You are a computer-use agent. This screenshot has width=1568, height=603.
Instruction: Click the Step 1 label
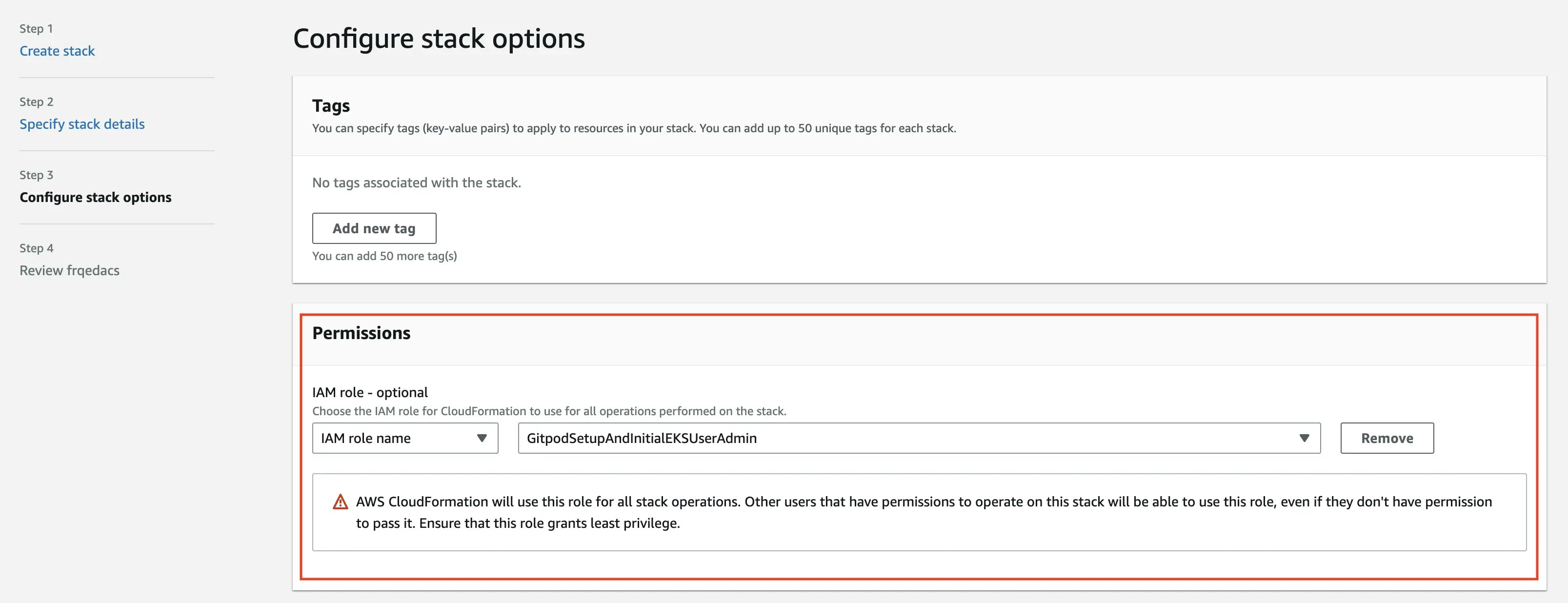36,29
